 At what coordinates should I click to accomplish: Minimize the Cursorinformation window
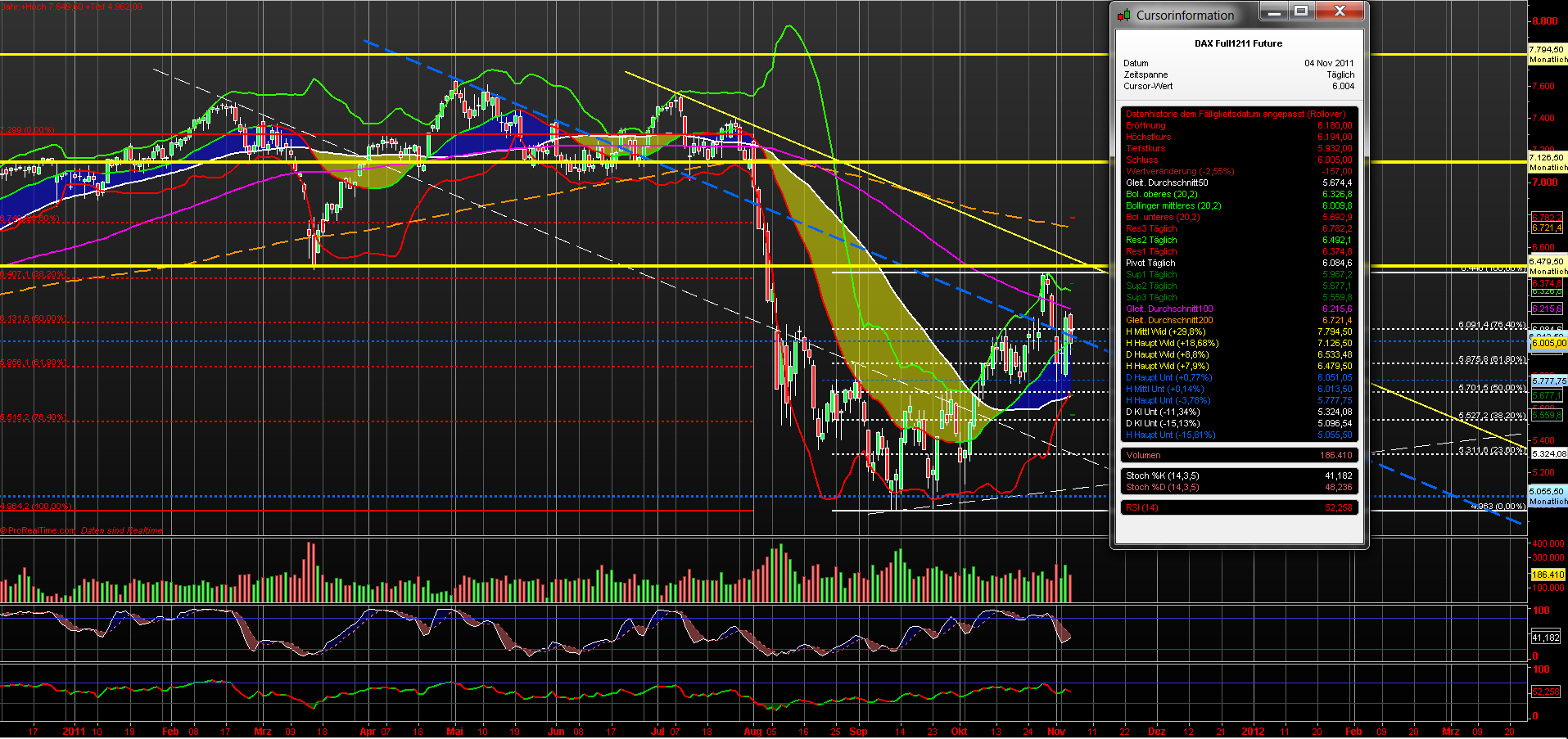[1275, 11]
